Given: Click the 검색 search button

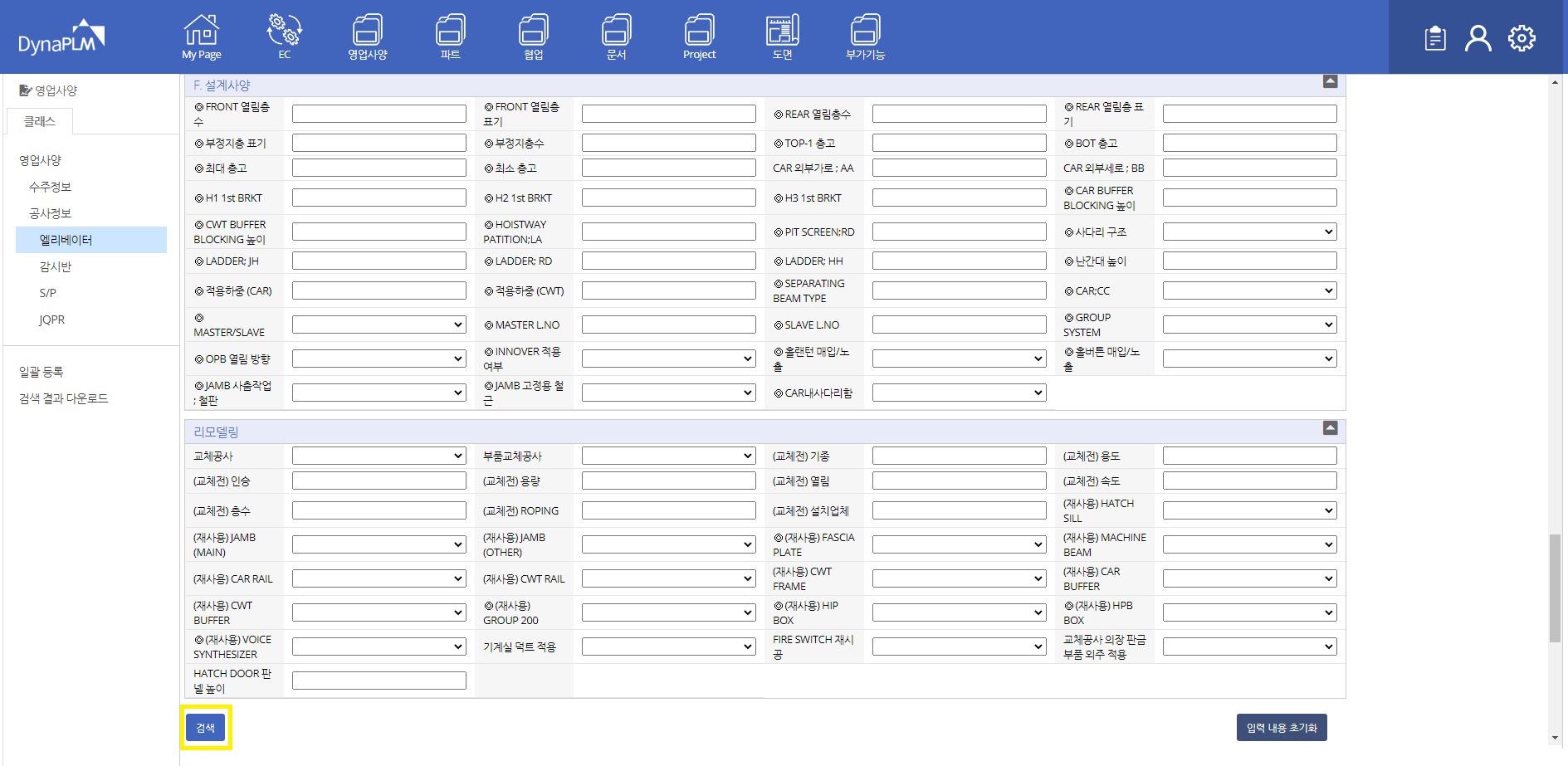Looking at the screenshot, I should click(x=205, y=728).
